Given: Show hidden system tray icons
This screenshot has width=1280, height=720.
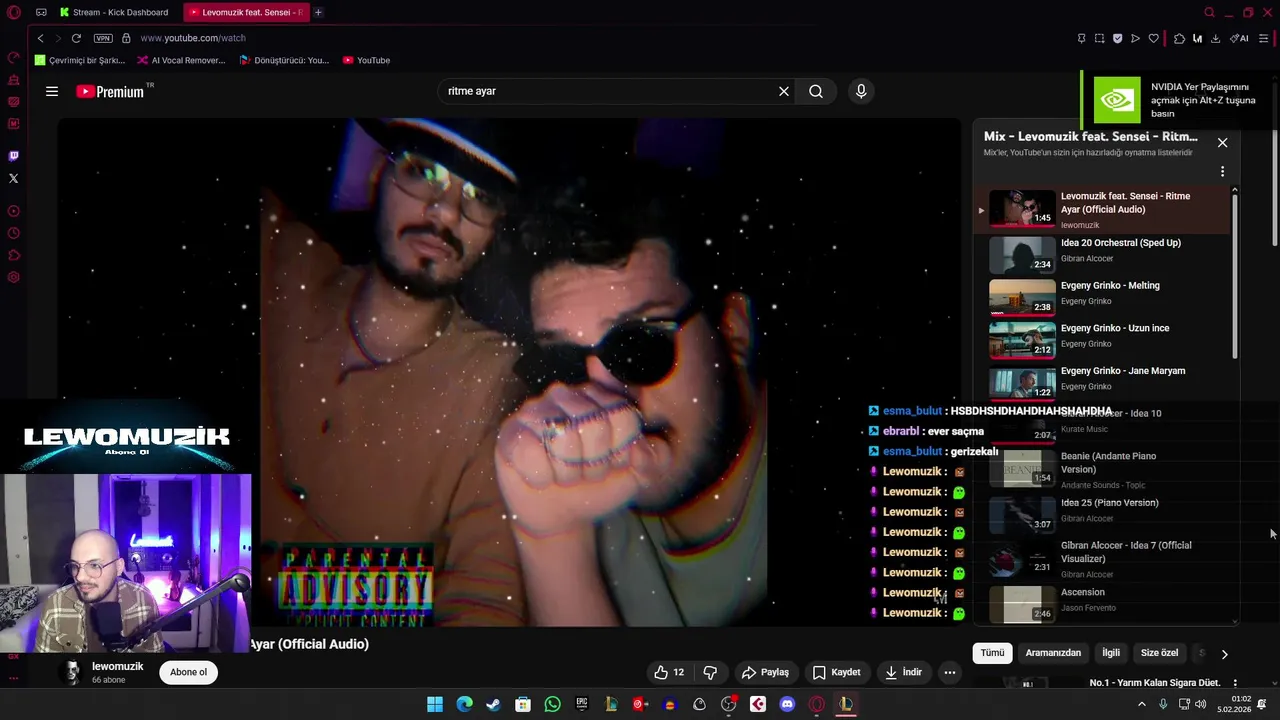Looking at the screenshot, I should click(x=1142, y=704).
